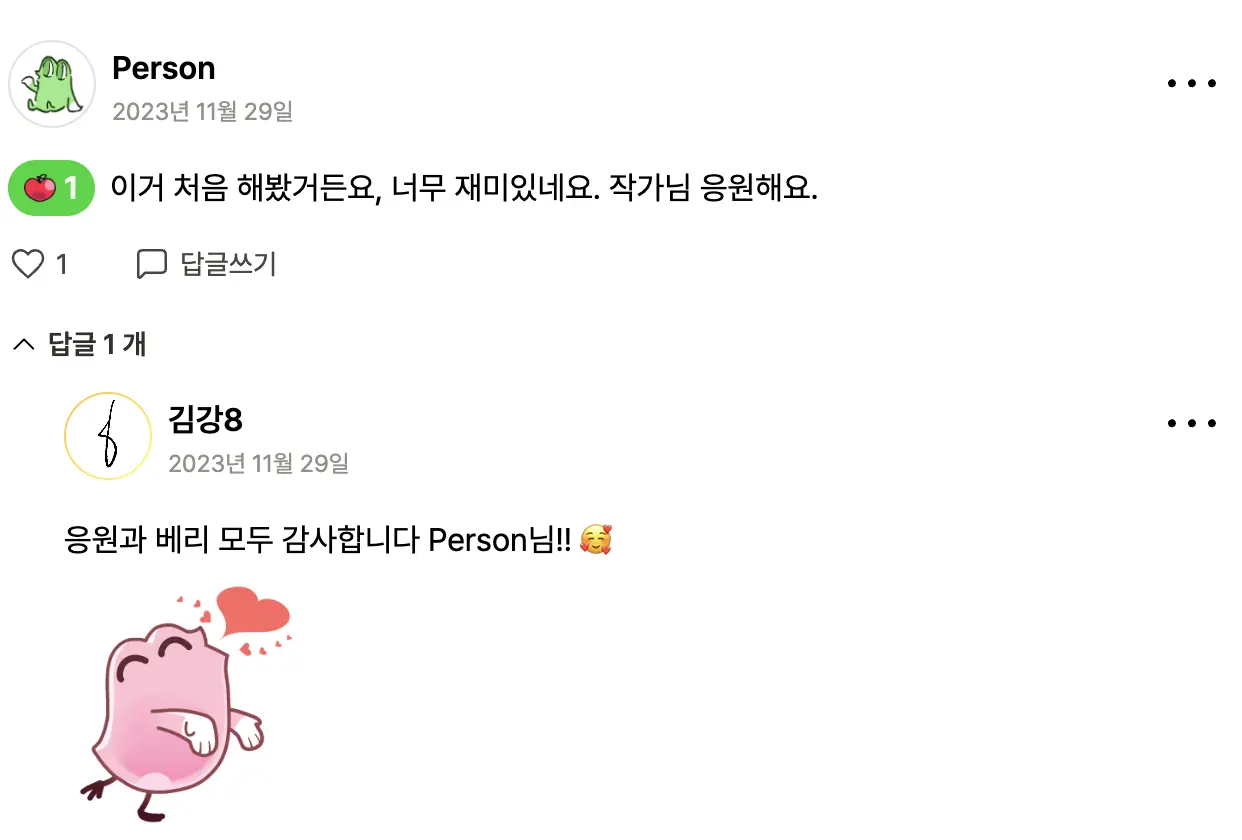
Task: Open the 김강8 username profile link
Action: click(206, 420)
